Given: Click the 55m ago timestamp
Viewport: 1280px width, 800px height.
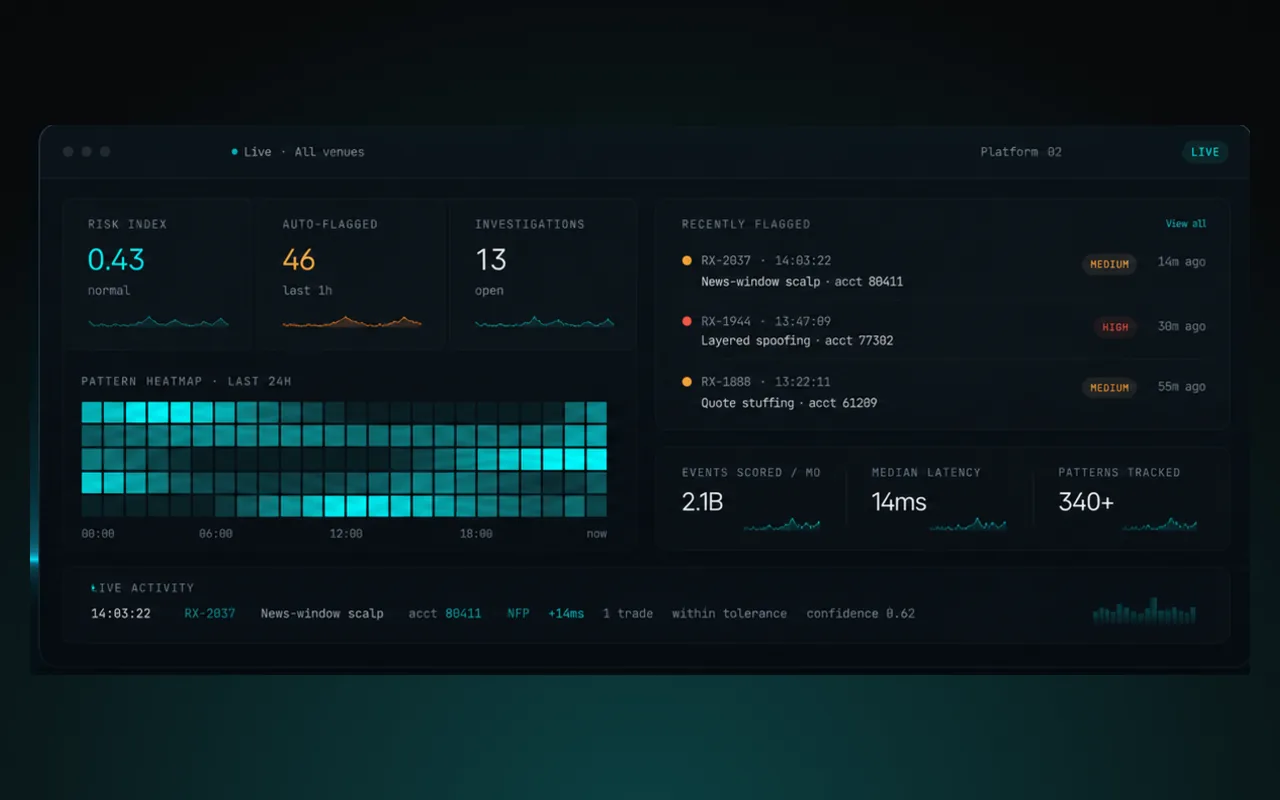Looking at the screenshot, I should (1182, 387).
